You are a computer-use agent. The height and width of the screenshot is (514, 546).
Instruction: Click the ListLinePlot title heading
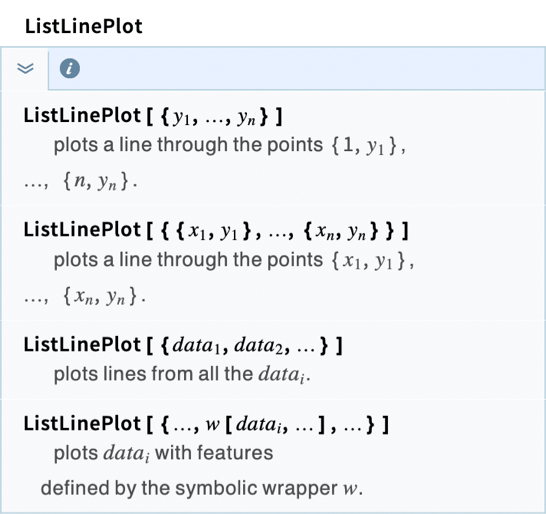[84, 26]
